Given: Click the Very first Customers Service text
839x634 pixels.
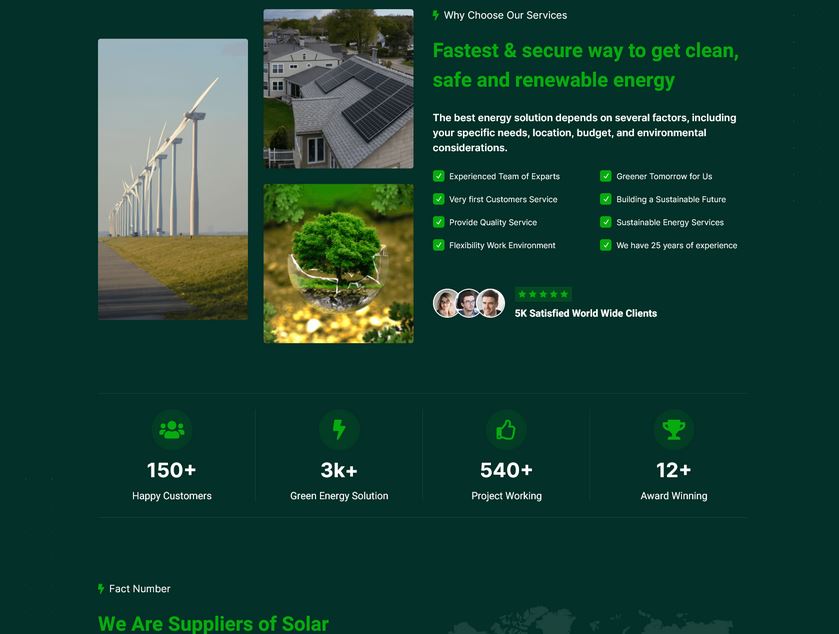Looking at the screenshot, I should point(504,199).
